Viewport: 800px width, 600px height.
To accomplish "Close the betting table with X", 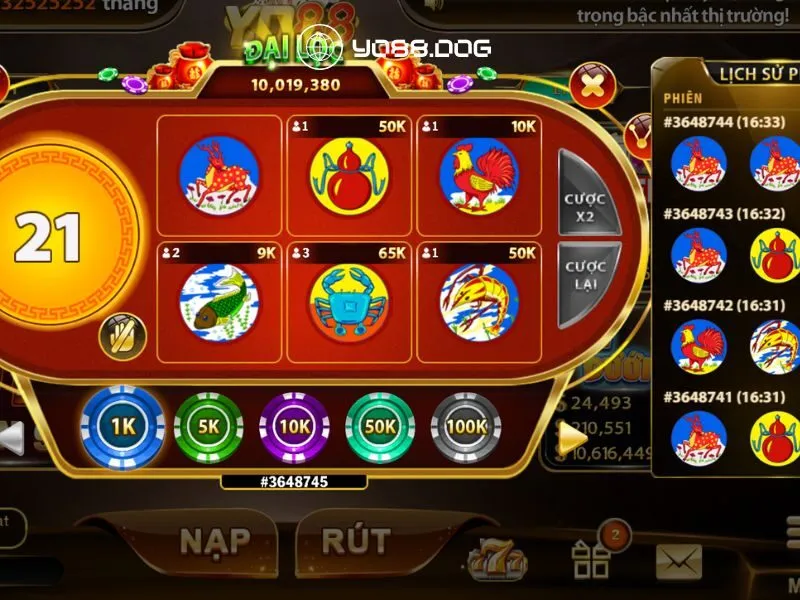I will click(x=592, y=85).
